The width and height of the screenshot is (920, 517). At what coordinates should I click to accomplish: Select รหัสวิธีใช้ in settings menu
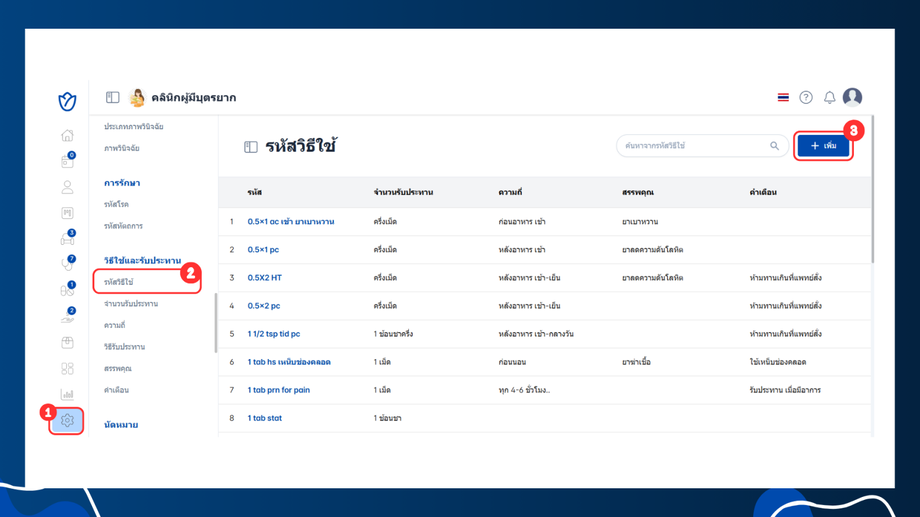click(x=119, y=282)
